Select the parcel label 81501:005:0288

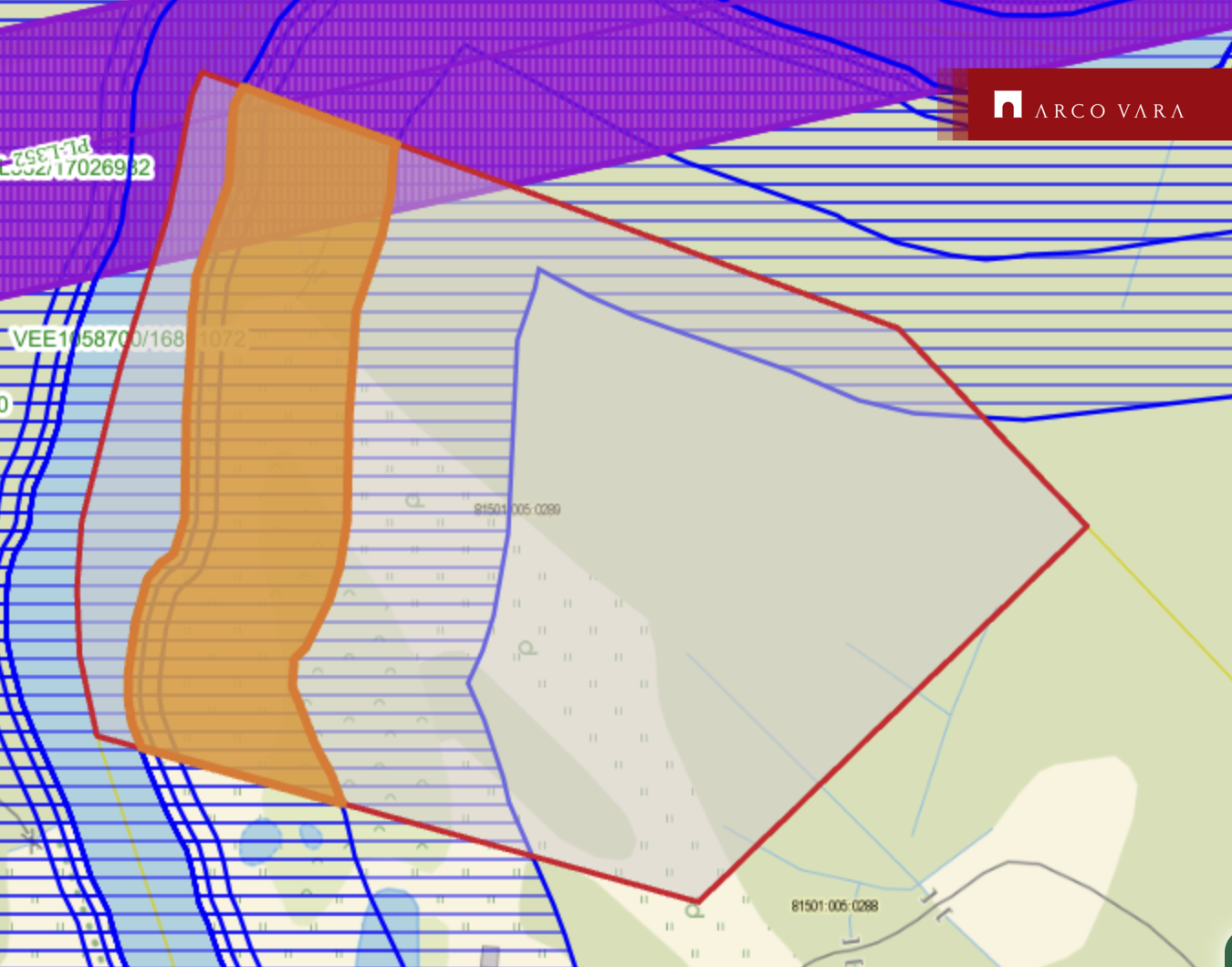click(834, 906)
